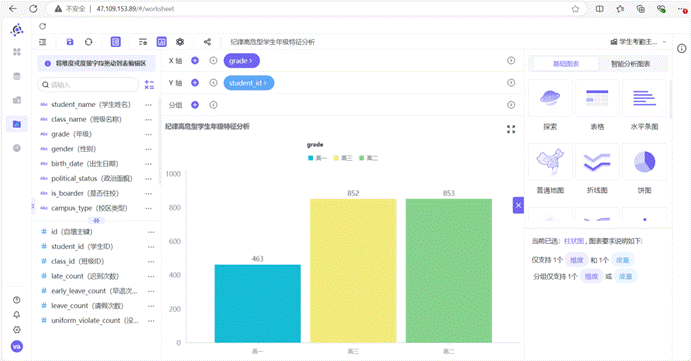This screenshot has width=691, height=361.
Task: Click the field search input box
Action: [x=88, y=85]
